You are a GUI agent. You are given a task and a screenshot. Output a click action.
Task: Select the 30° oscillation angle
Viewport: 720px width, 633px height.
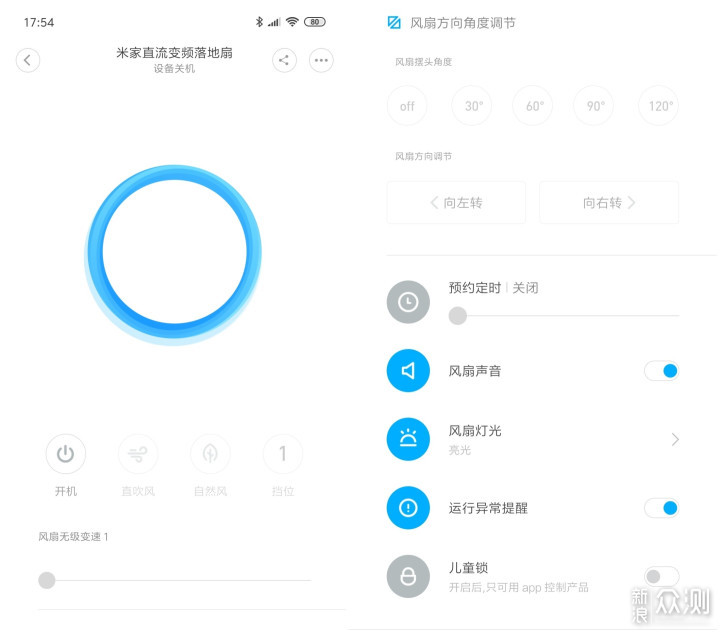pyautogui.click(x=472, y=106)
